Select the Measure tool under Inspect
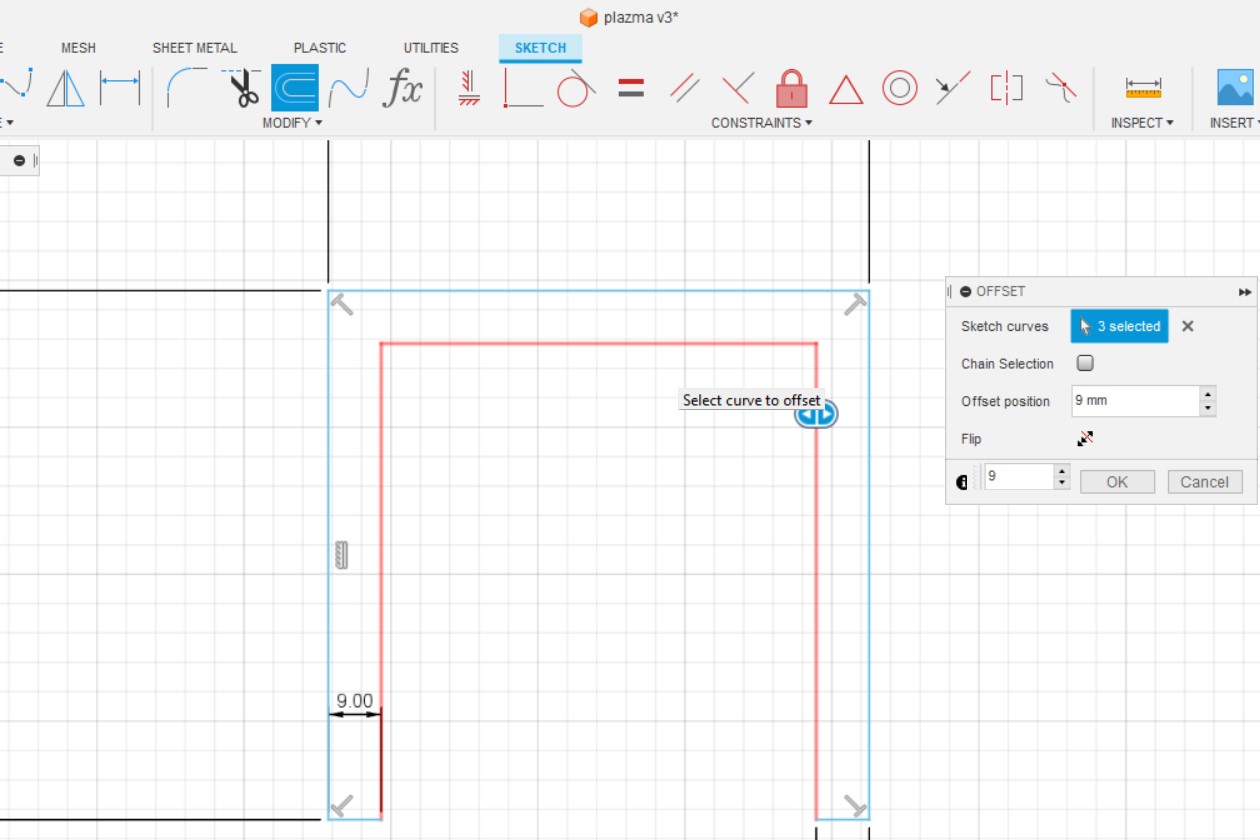1260x840 pixels. (1143, 90)
